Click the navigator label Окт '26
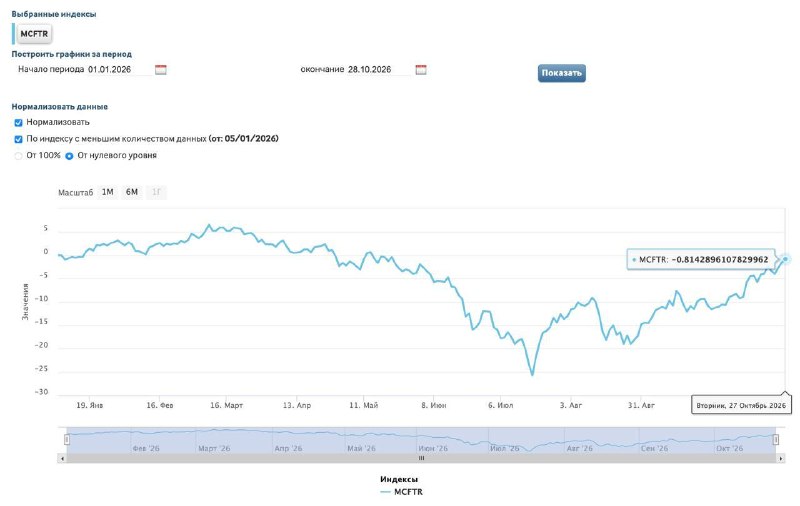The width and height of the screenshot is (800, 506). click(730, 448)
